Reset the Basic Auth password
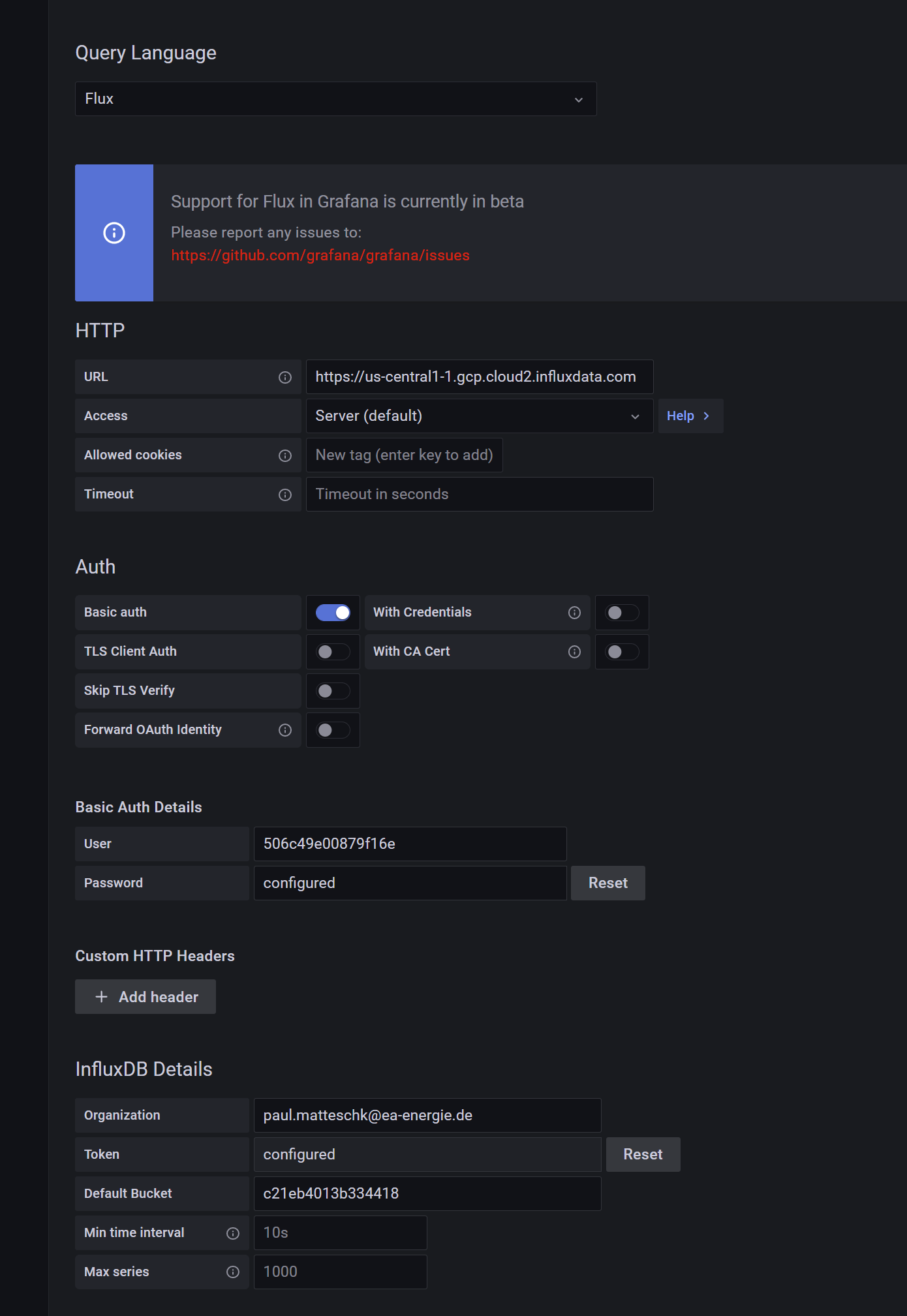 point(607,883)
